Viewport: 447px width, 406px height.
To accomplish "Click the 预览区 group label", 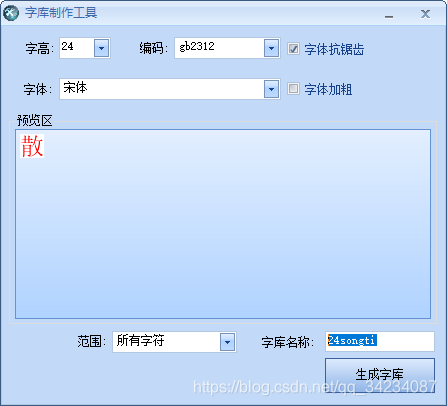I will click(x=35, y=120).
